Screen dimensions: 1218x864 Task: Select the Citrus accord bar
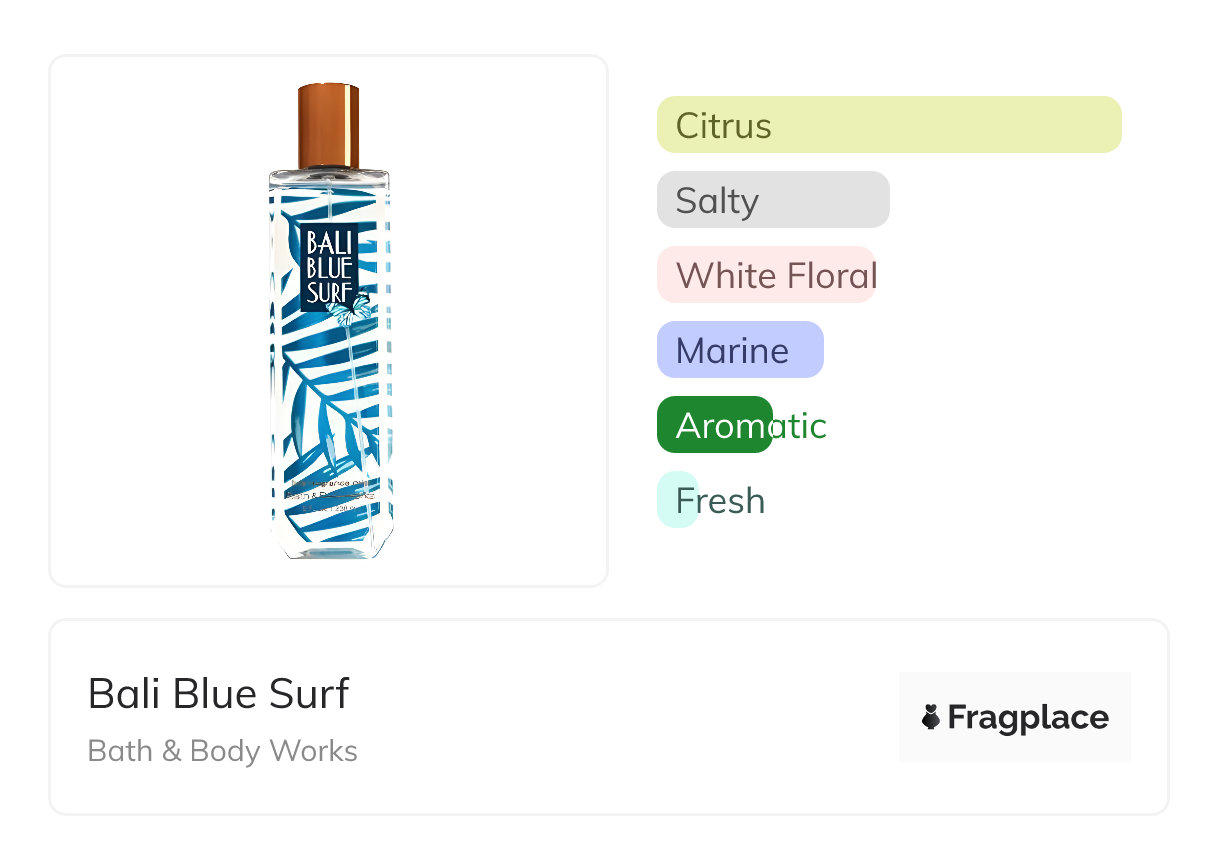click(x=888, y=125)
